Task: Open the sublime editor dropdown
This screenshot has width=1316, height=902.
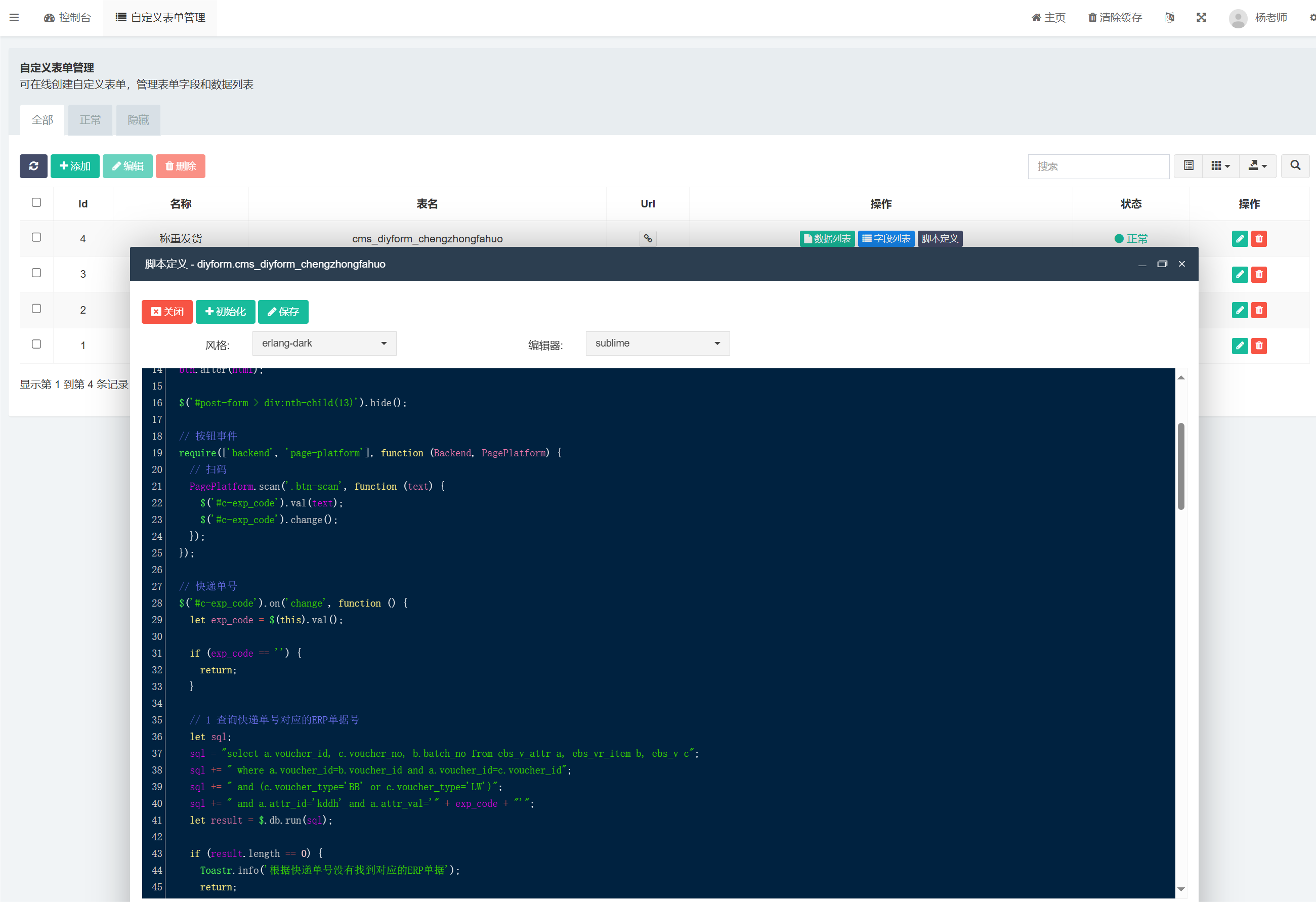Action: coord(657,343)
